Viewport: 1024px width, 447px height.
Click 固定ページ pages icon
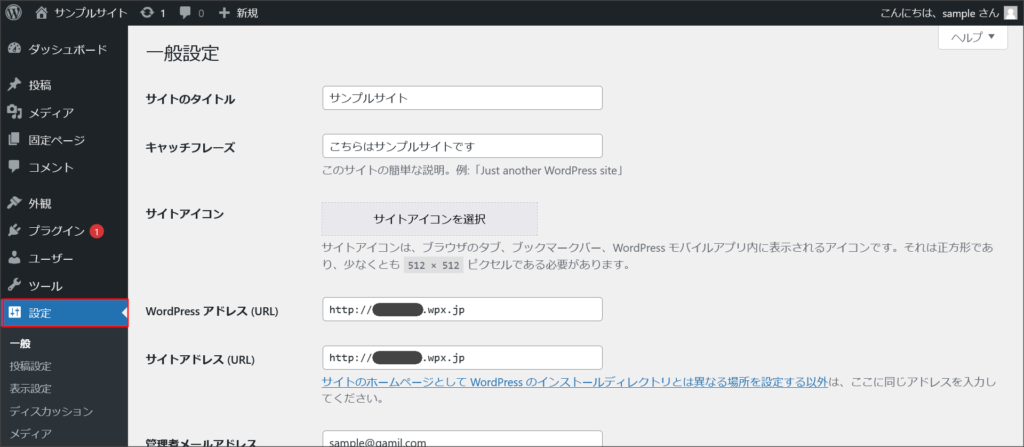click(x=14, y=140)
